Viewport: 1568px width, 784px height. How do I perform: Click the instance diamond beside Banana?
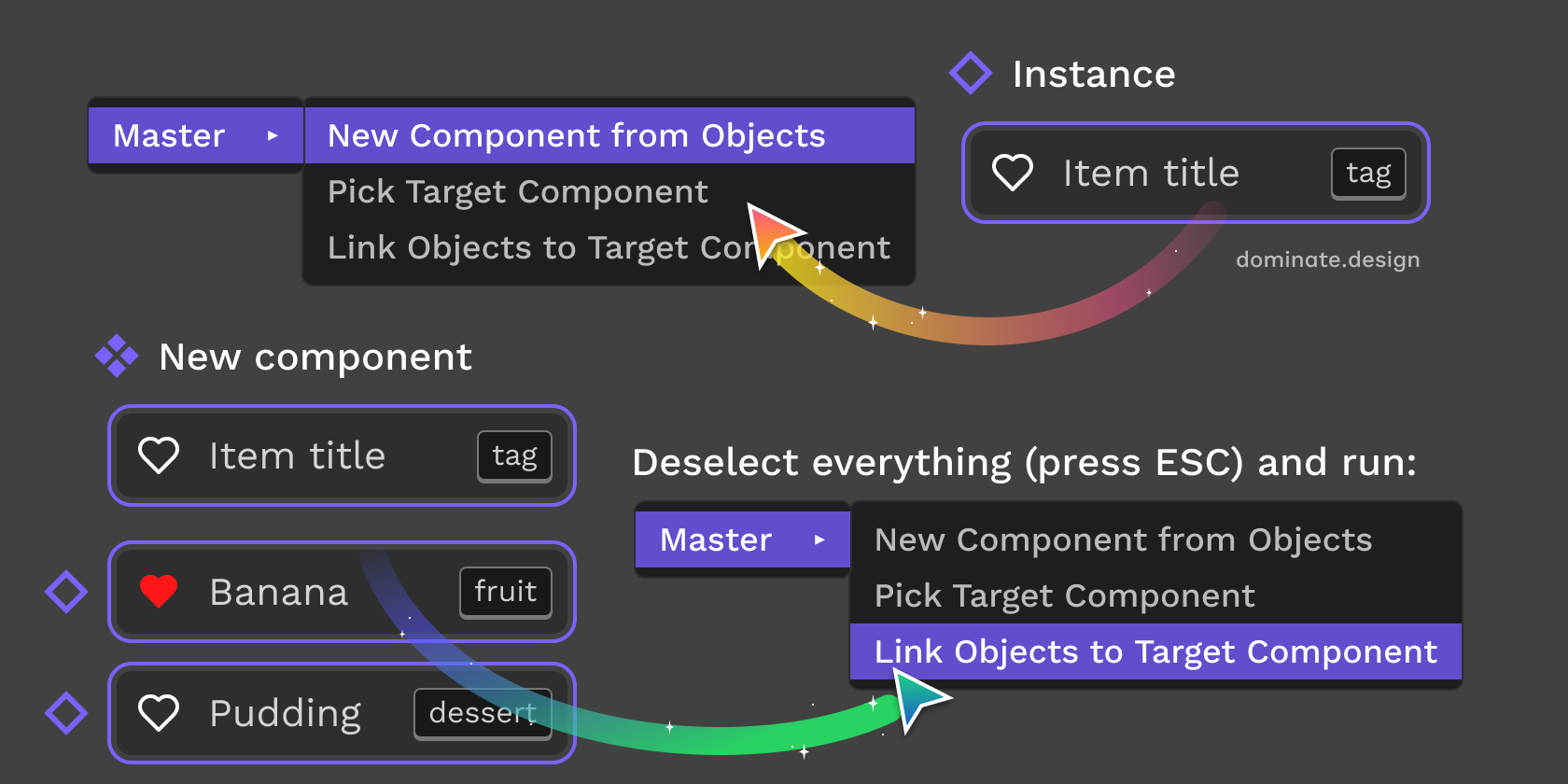(66, 592)
